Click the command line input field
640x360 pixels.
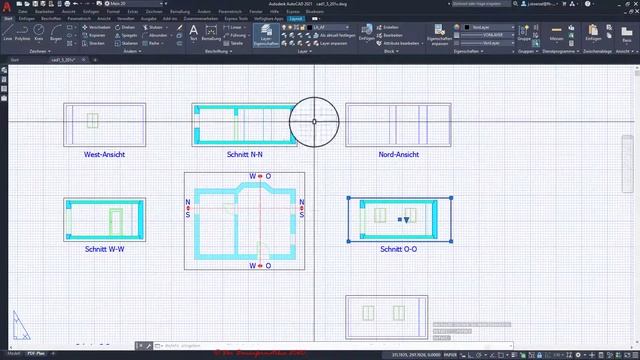[333, 346]
